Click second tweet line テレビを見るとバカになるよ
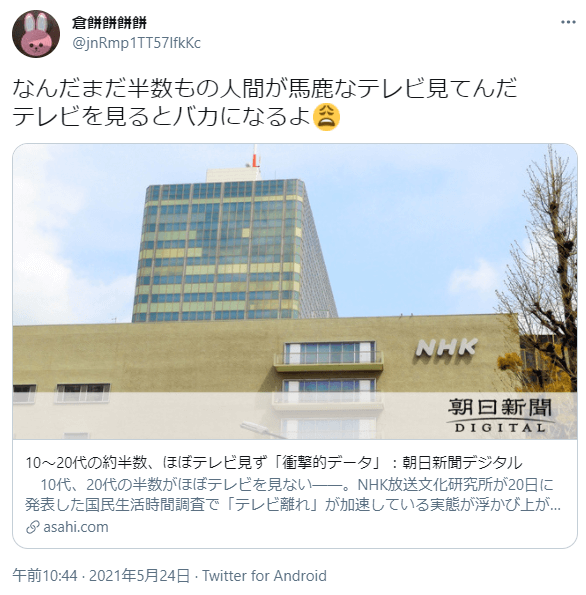The width and height of the screenshot is (586, 595). (x=162, y=116)
